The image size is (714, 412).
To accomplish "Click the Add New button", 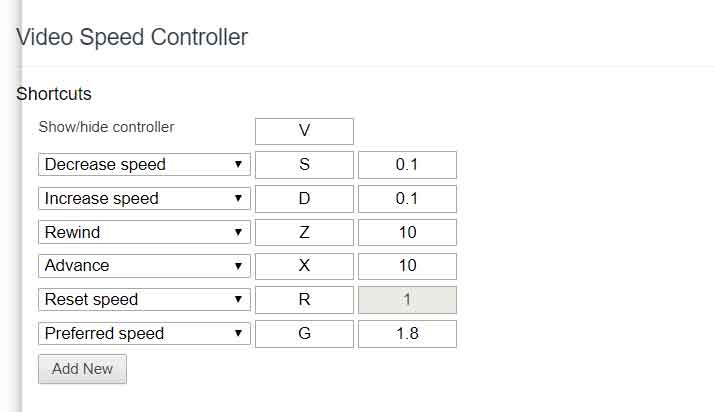I will (82, 369).
